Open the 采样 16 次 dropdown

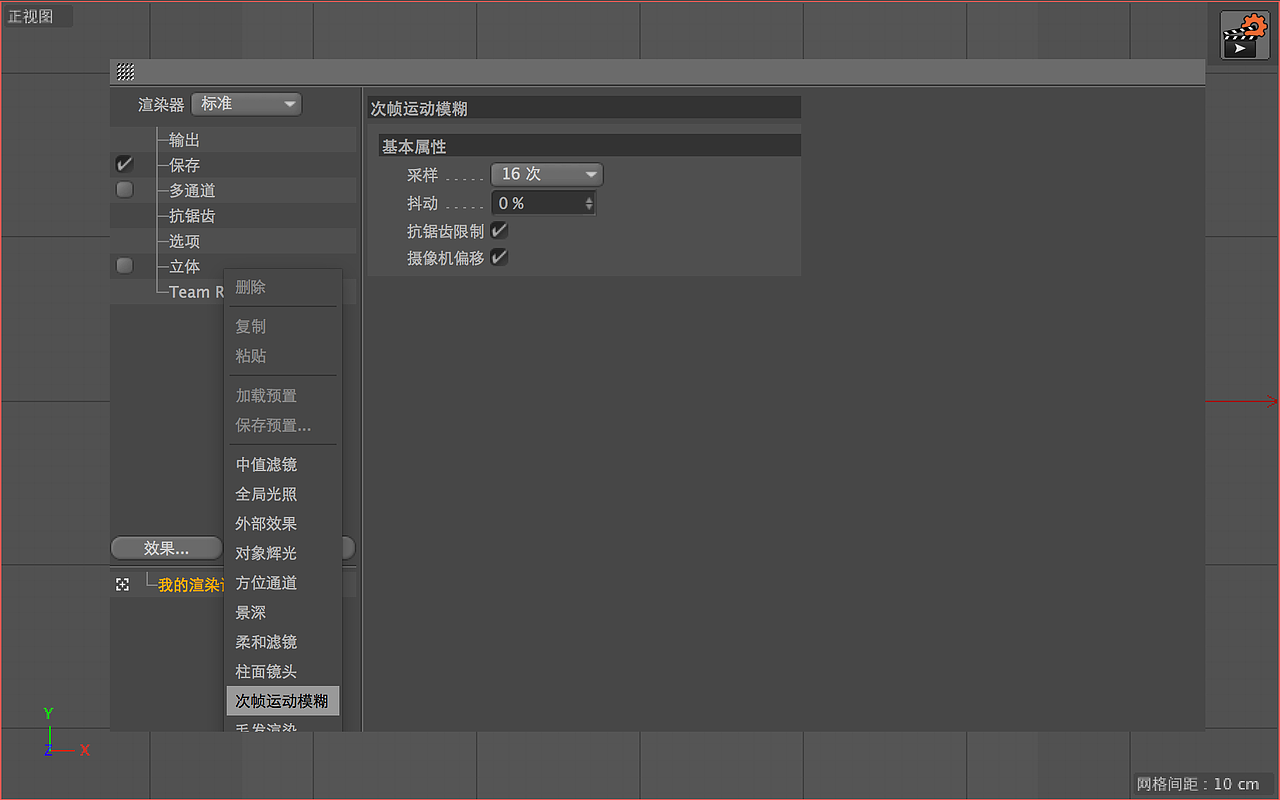547,174
